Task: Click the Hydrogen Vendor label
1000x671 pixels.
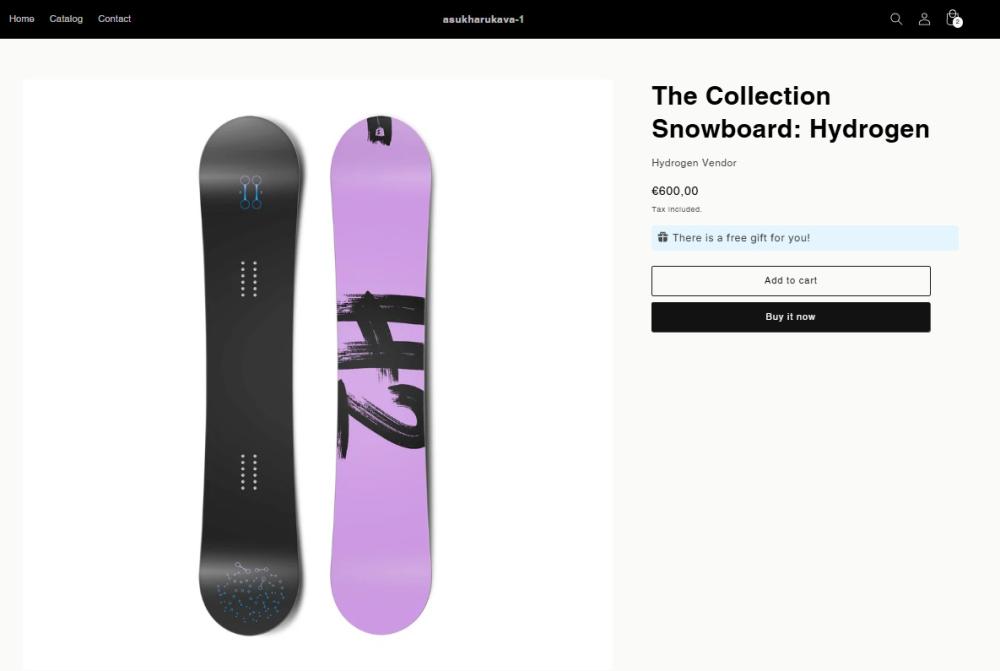Action: click(x=694, y=163)
